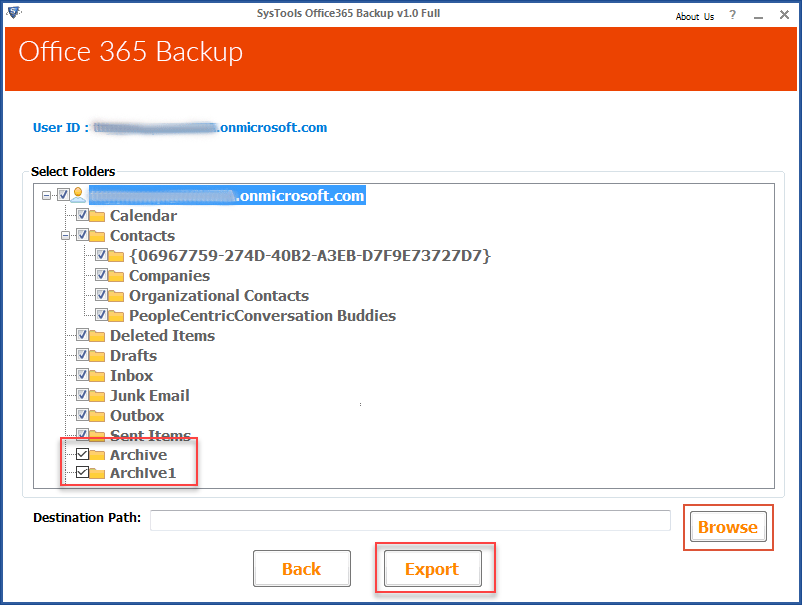Viewport: 802px width, 605px height.
Task: Select the highlighted onmicrosoft.com root account label
Action: [x=228, y=195]
